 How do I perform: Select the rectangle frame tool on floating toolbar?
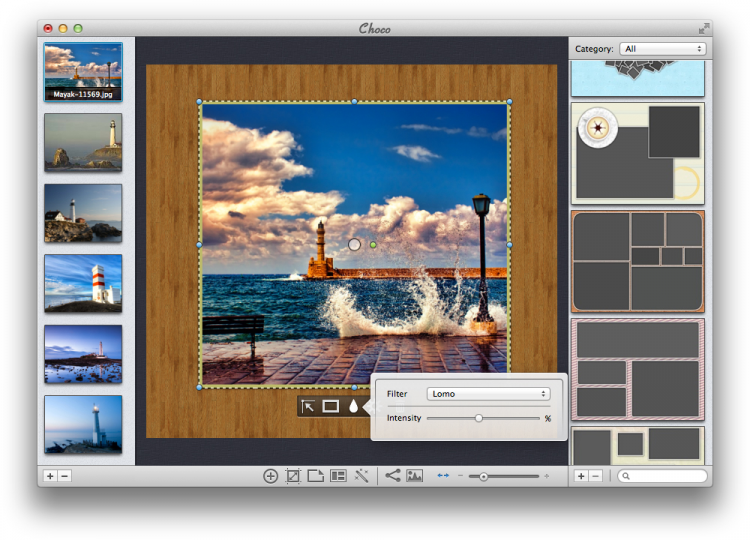coord(331,406)
